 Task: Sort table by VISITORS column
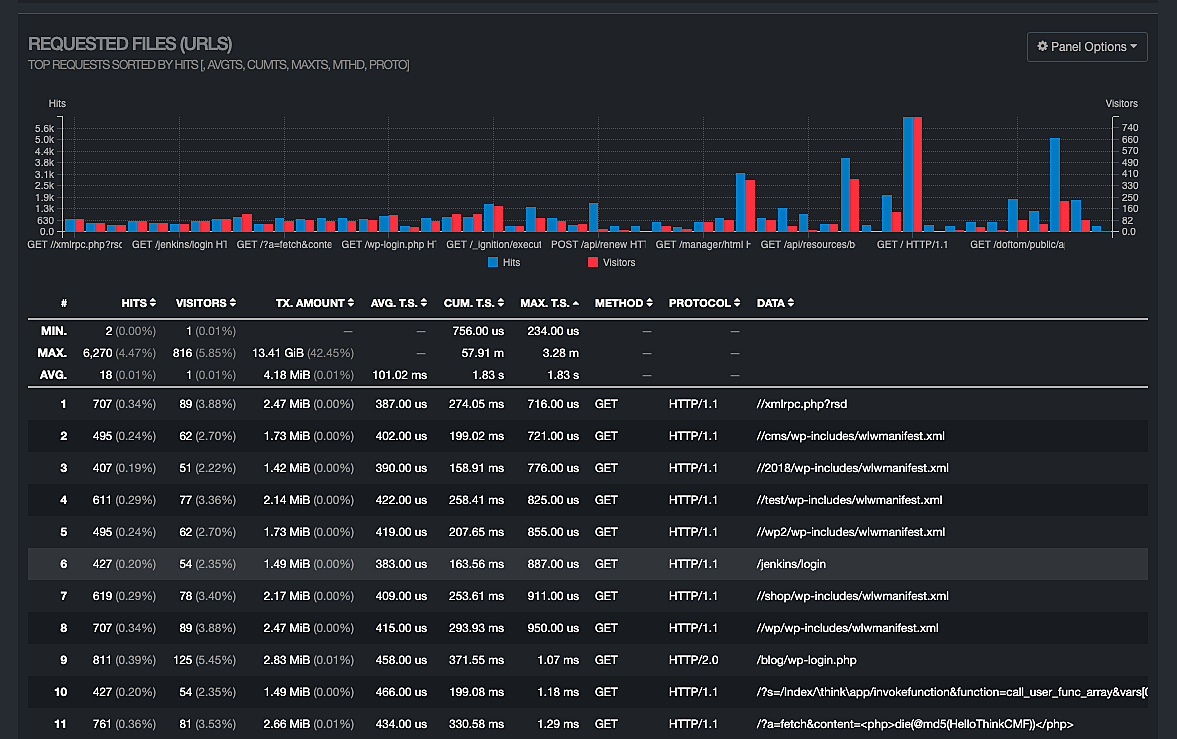[x=206, y=303]
